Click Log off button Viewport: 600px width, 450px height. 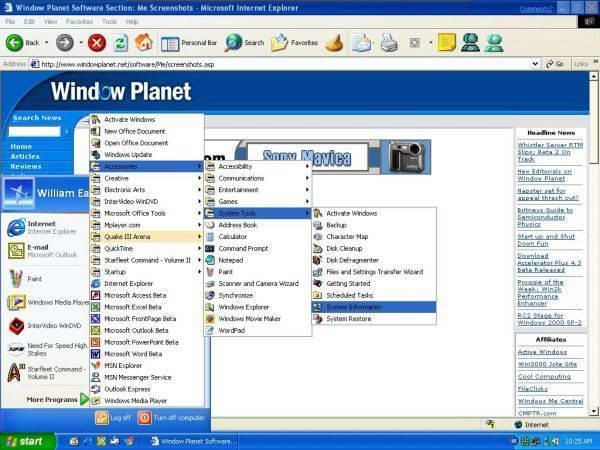113,418
